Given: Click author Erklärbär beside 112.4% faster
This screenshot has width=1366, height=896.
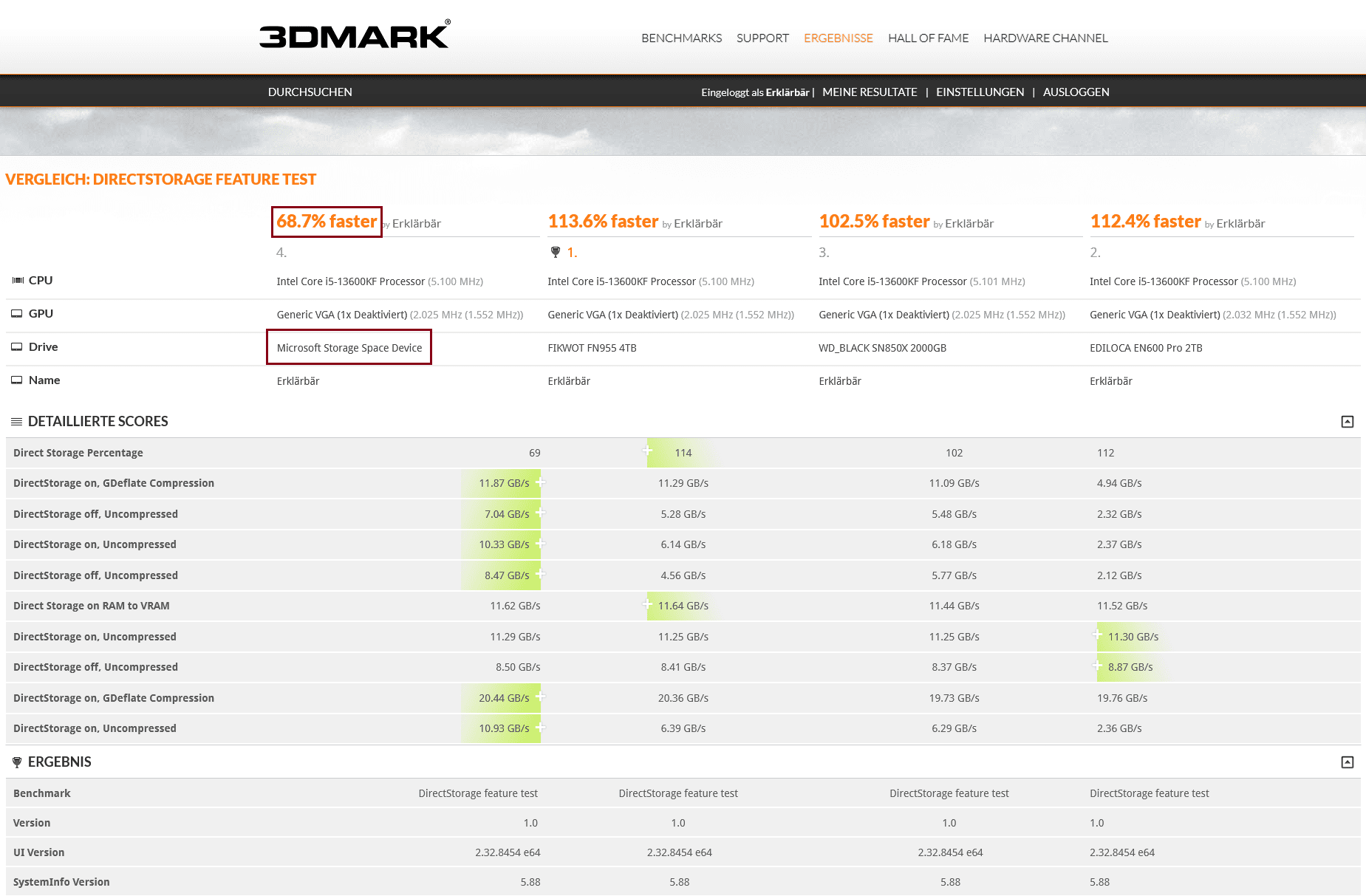Looking at the screenshot, I should (x=1240, y=224).
